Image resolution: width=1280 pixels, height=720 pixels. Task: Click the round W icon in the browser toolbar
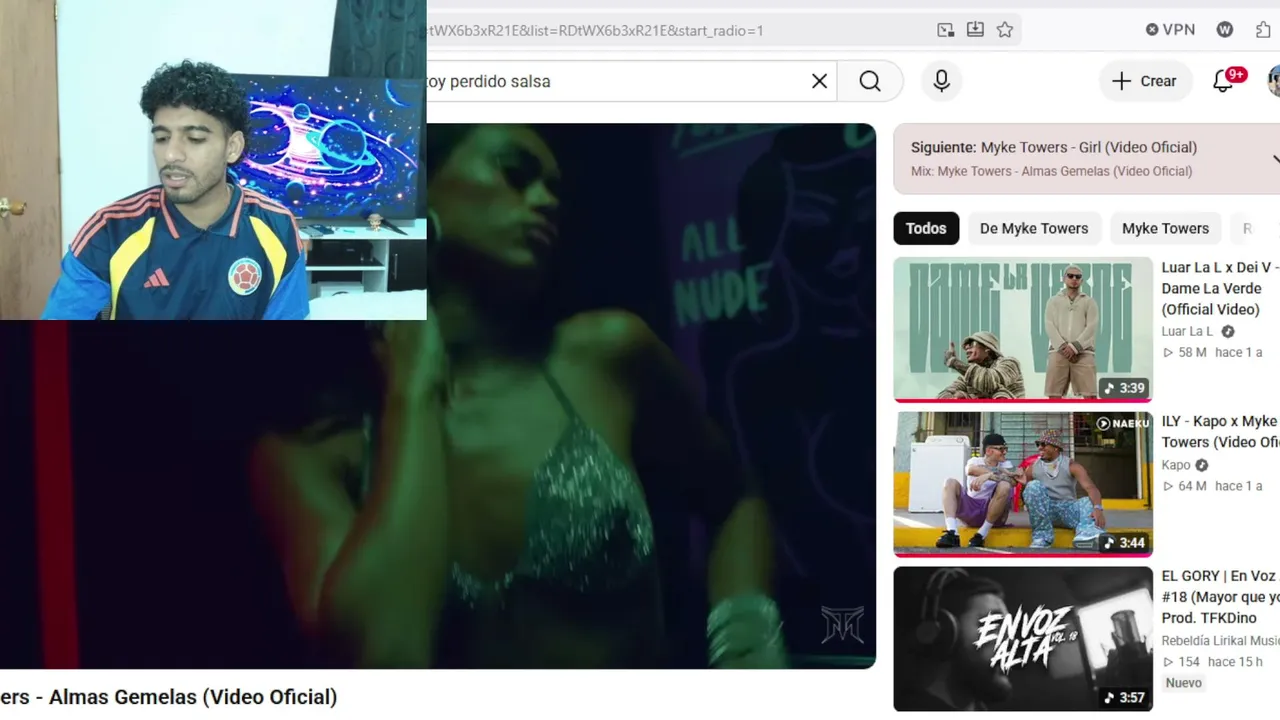(x=1225, y=30)
